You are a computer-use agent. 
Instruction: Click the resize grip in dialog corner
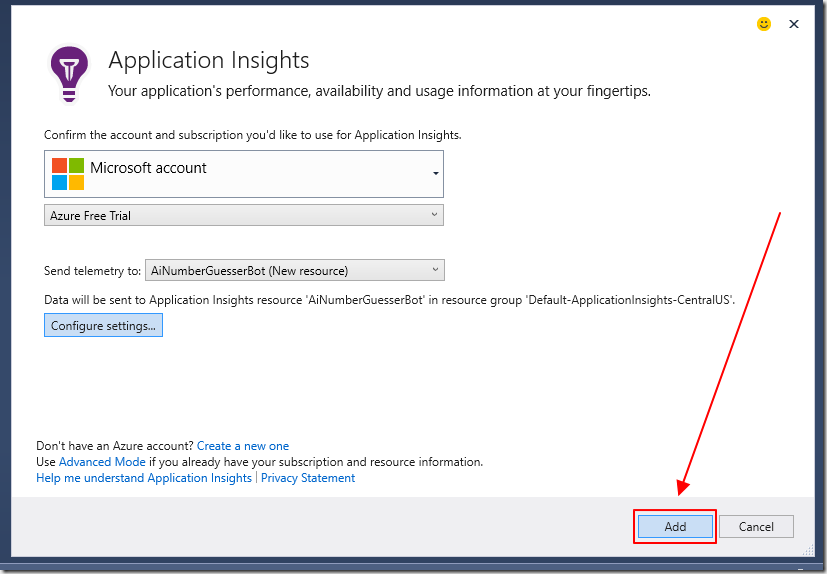point(808,550)
